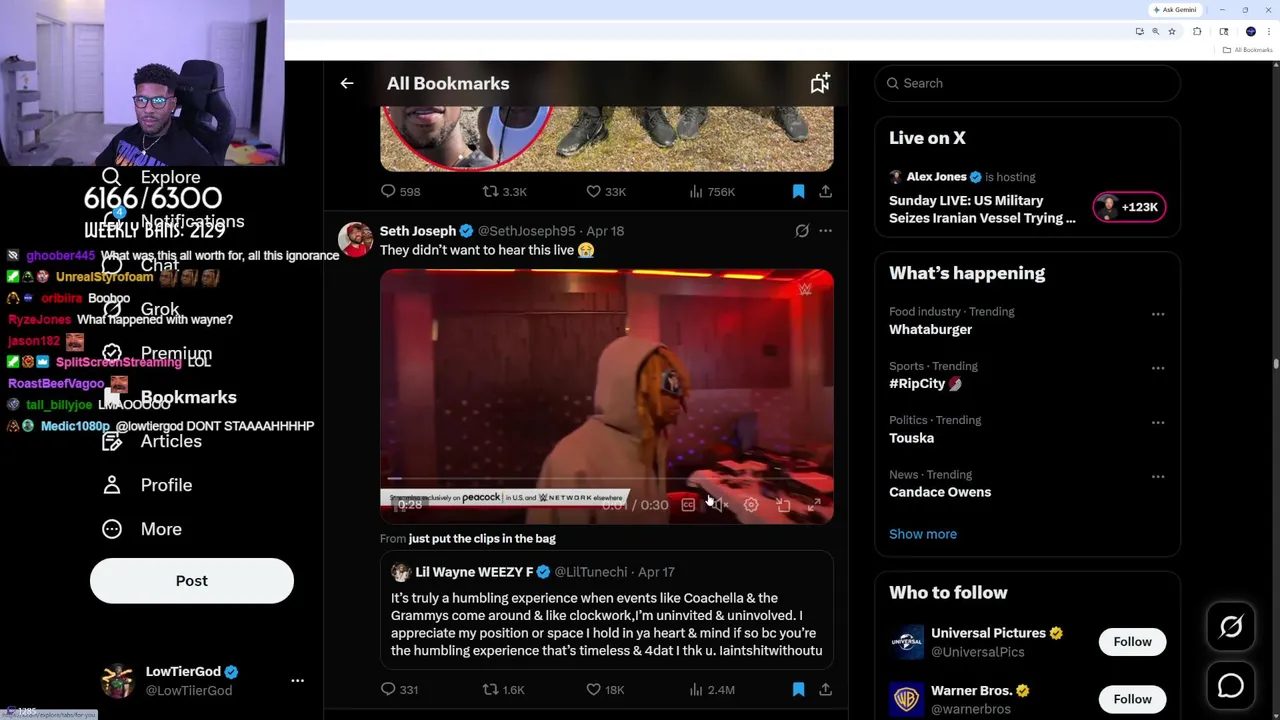The image size is (1280, 720).
Task: Open the 'just put the clips in the bag' source link
Action: click(482, 538)
